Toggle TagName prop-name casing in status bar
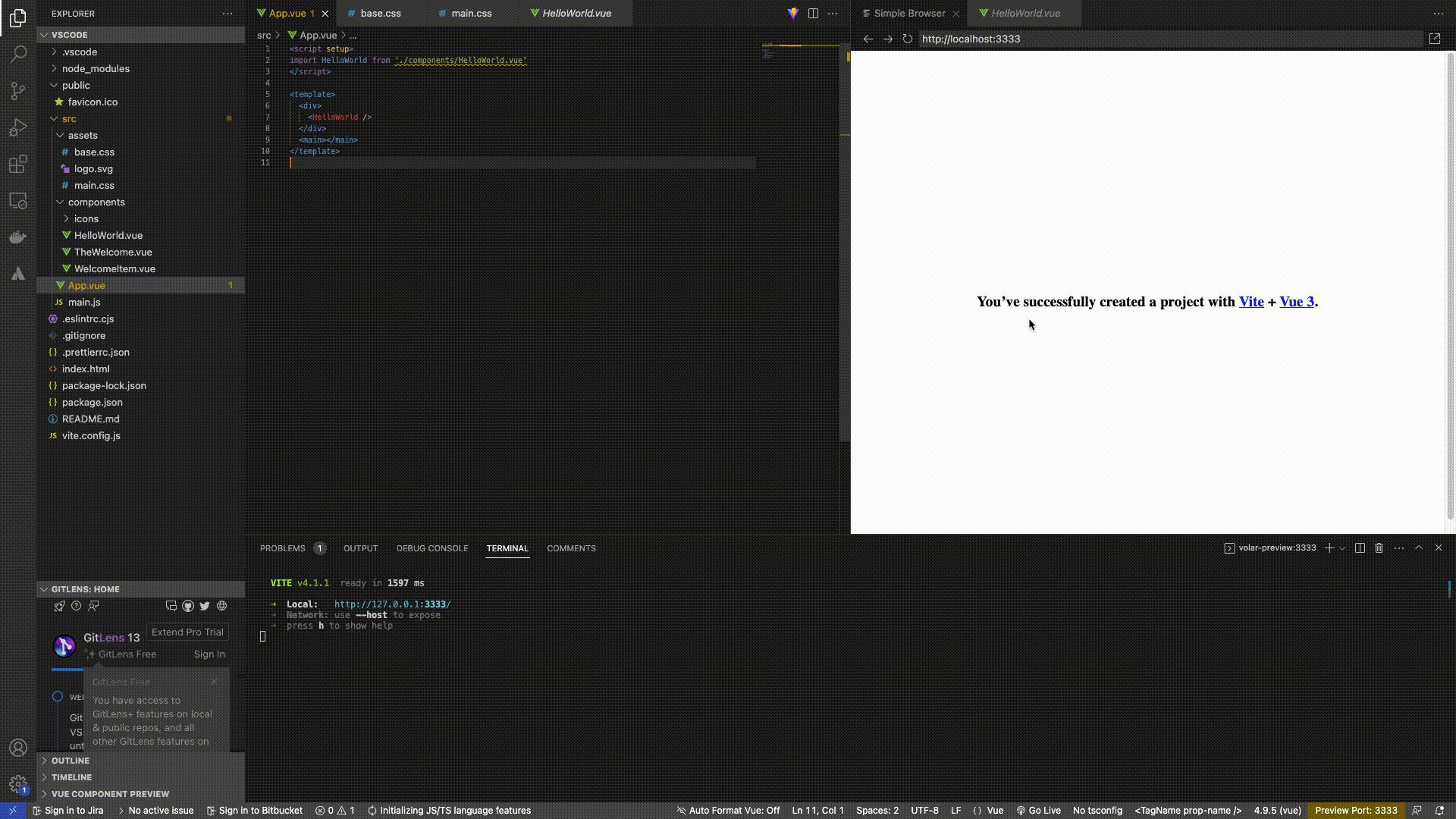1456x819 pixels. point(1188,810)
